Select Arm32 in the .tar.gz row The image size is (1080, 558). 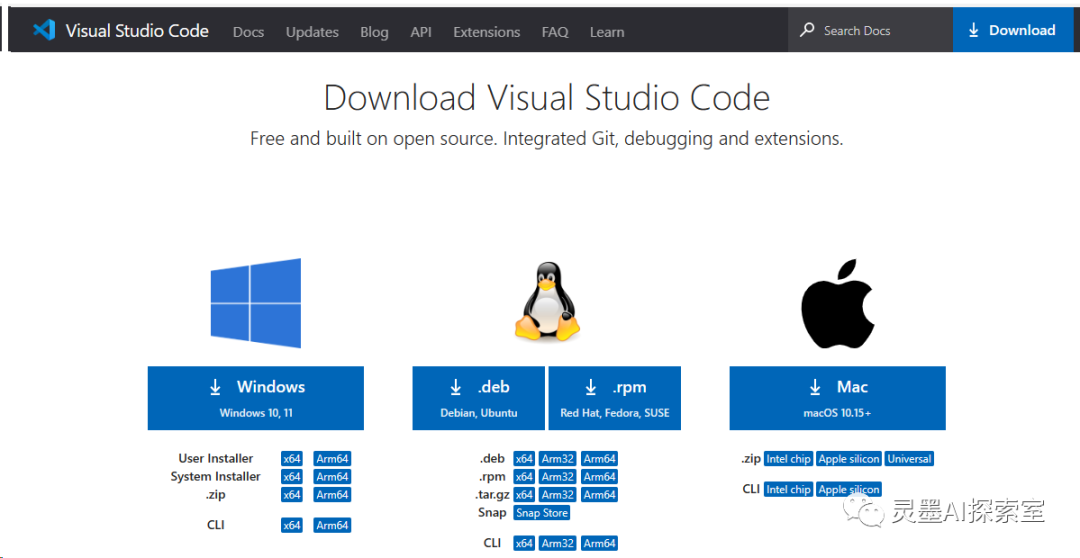point(558,495)
